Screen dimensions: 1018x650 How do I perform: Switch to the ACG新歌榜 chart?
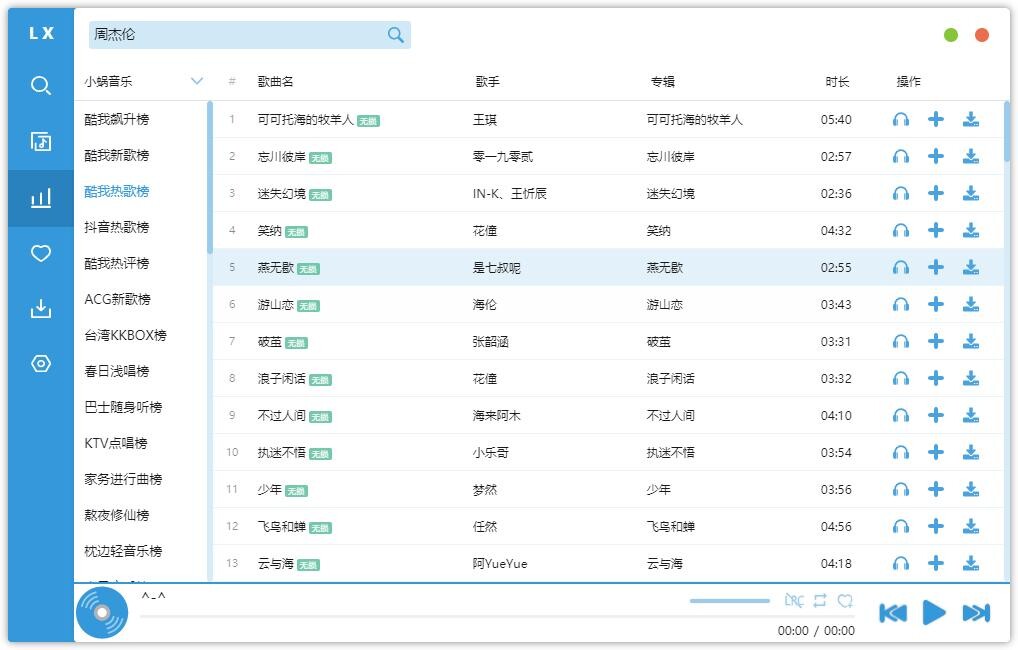point(117,299)
